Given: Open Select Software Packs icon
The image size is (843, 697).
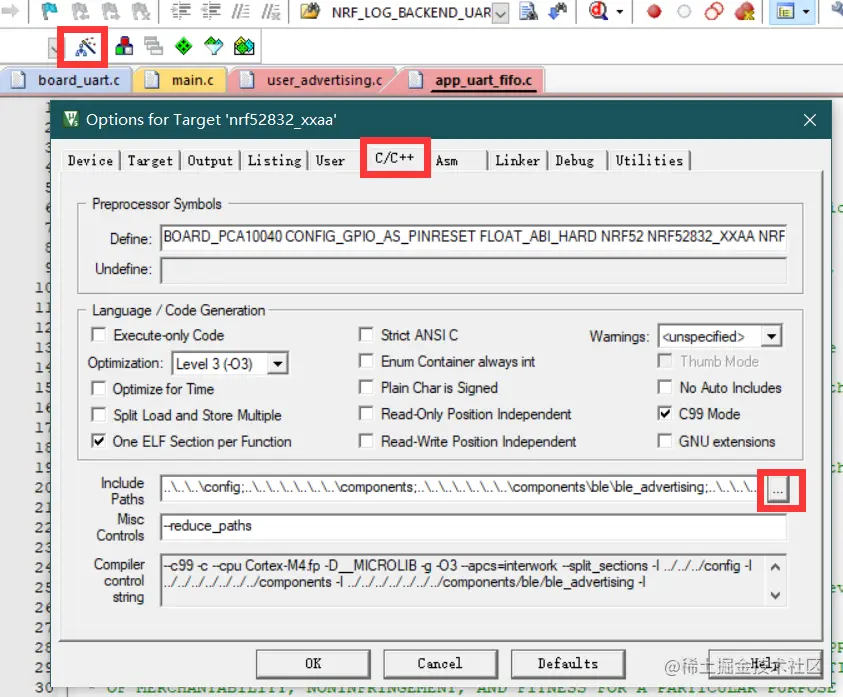Looking at the screenshot, I should click(x=213, y=46).
